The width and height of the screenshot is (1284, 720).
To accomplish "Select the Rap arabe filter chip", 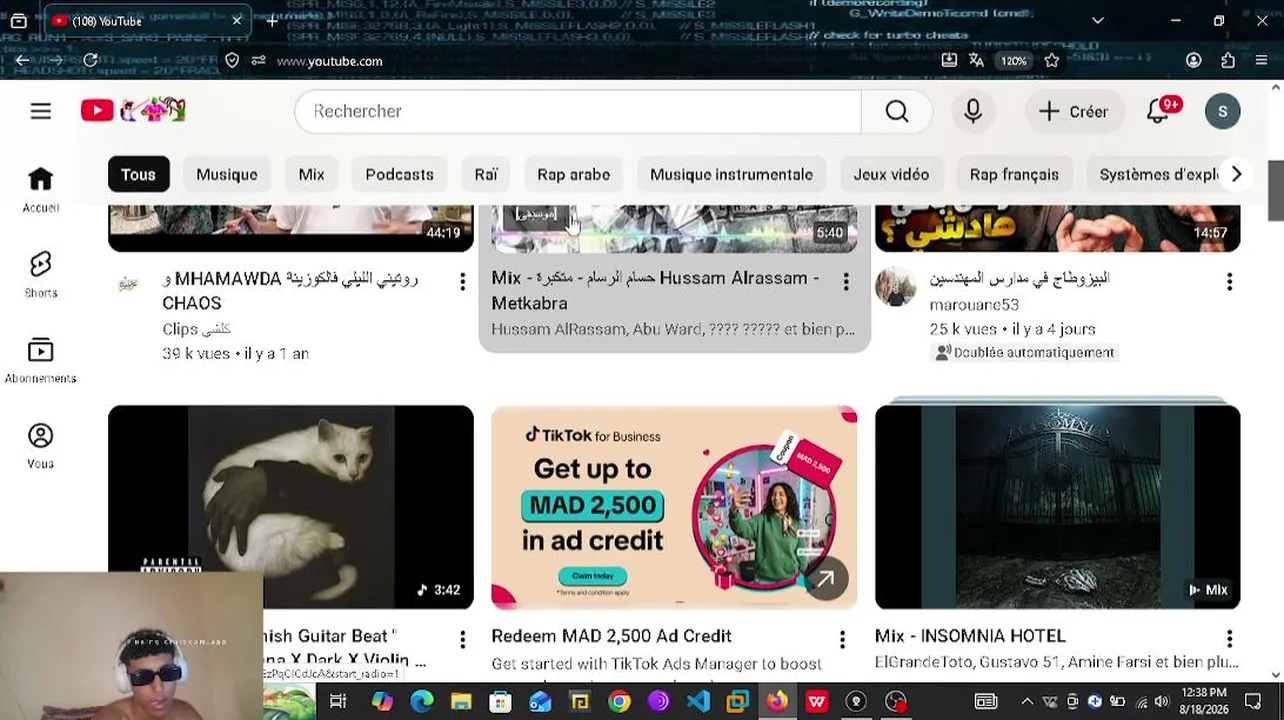I will coord(573,174).
